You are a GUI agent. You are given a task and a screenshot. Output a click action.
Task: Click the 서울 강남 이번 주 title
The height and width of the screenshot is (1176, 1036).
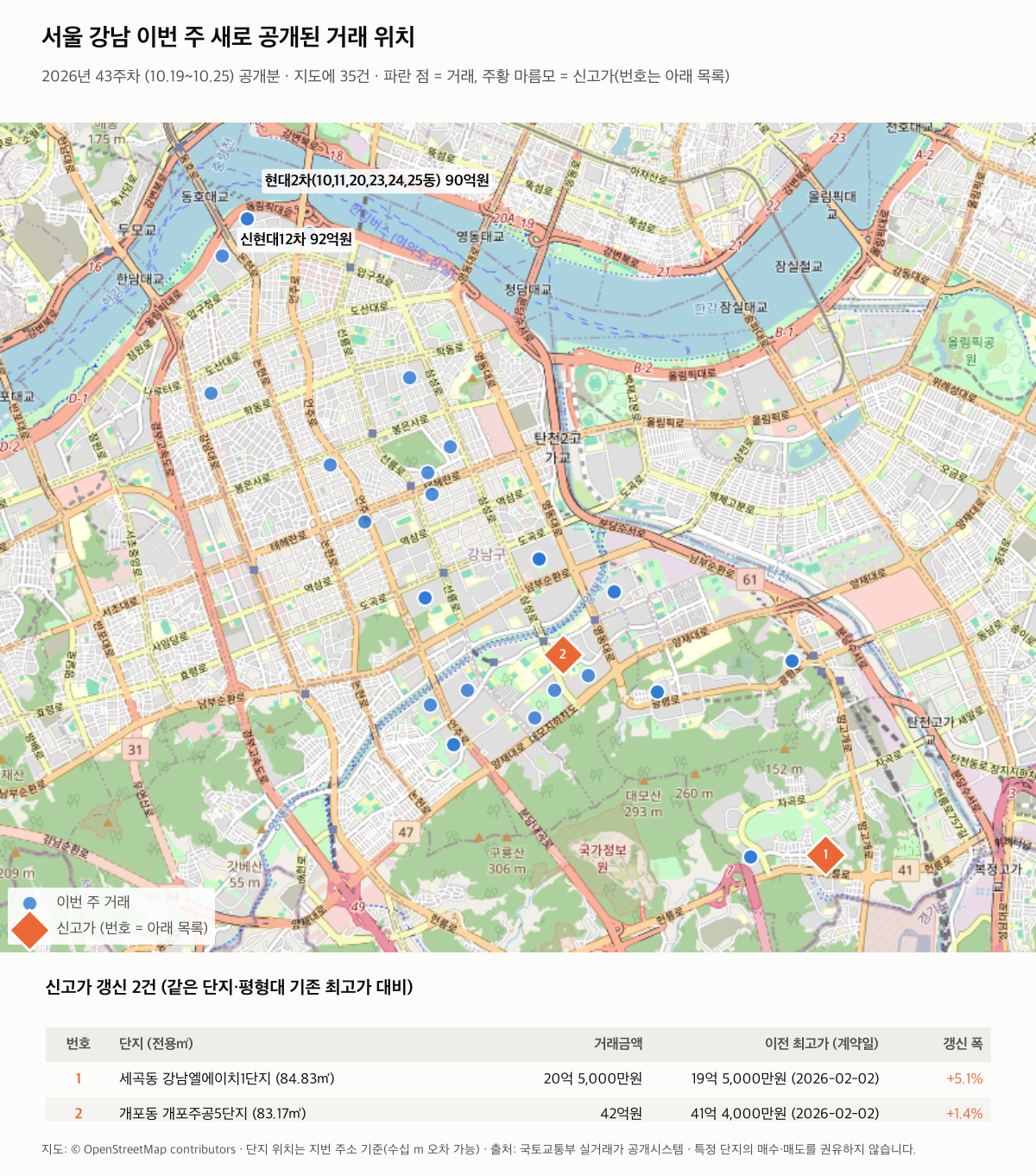tap(229, 37)
